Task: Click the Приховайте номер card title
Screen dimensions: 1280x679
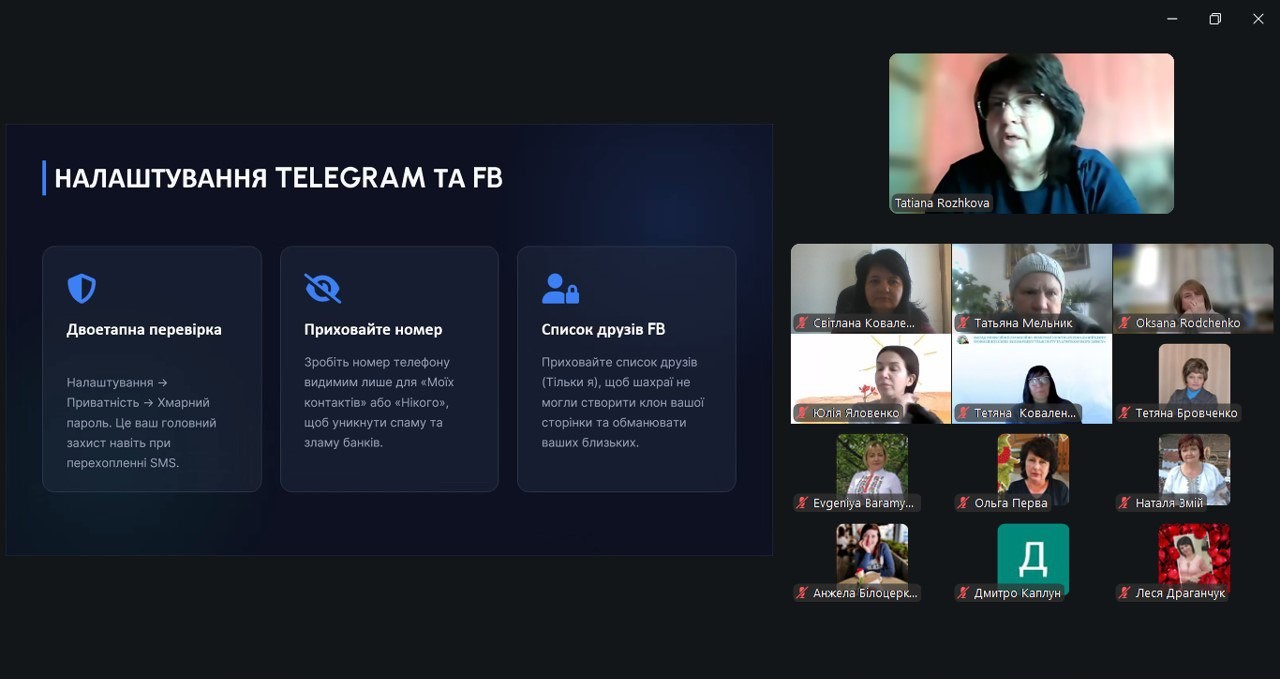Action: pyautogui.click(x=373, y=329)
